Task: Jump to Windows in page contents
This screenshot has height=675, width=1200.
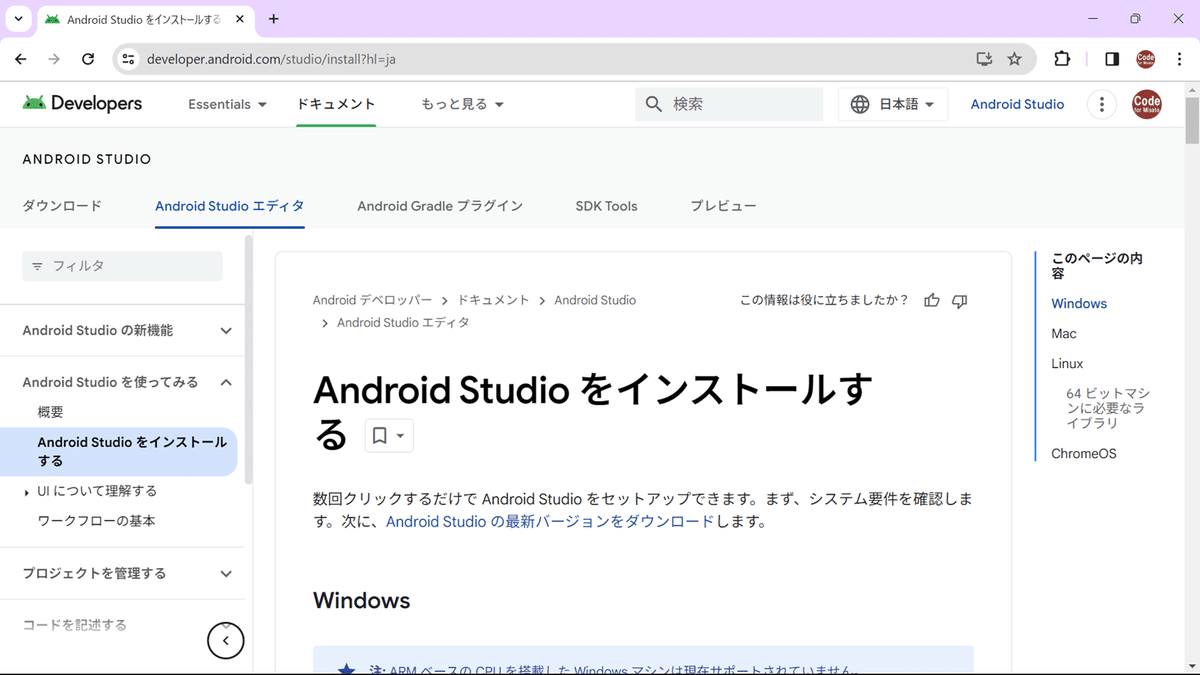Action: coord(1079,304)
